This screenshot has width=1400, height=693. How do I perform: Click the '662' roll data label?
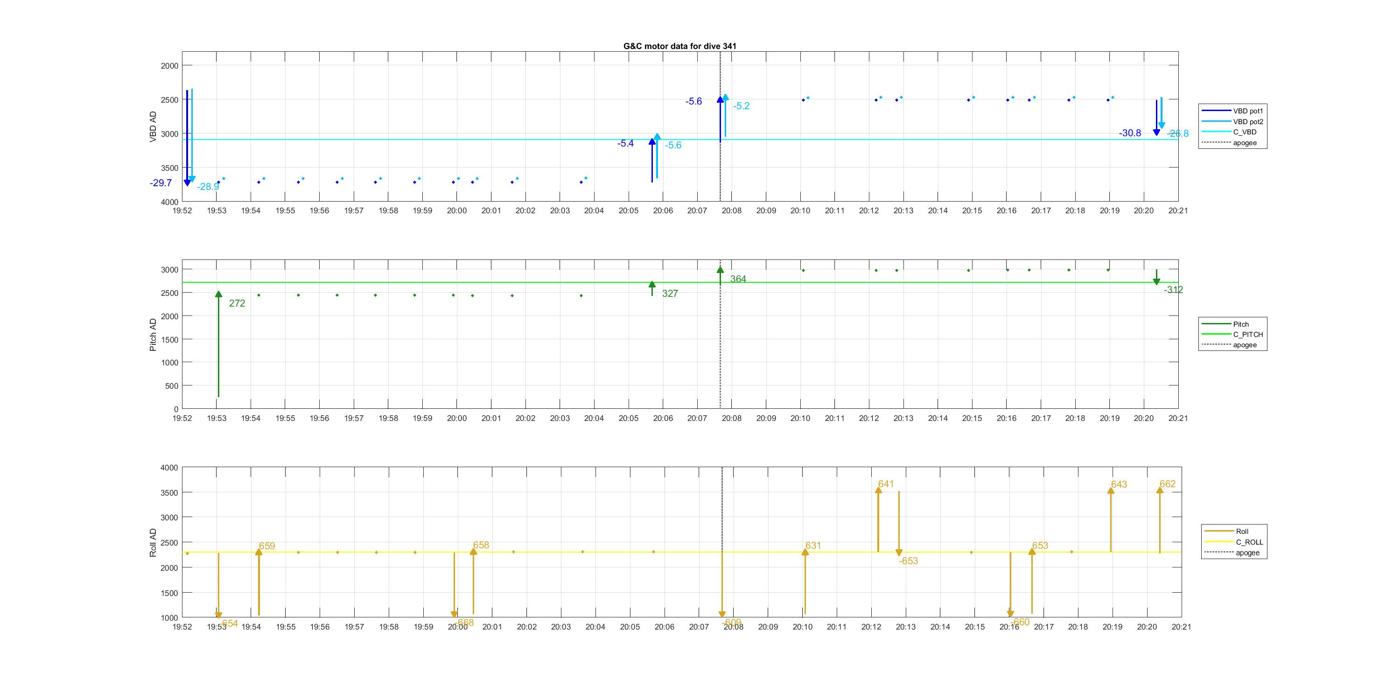click(x=1168, y=484)
